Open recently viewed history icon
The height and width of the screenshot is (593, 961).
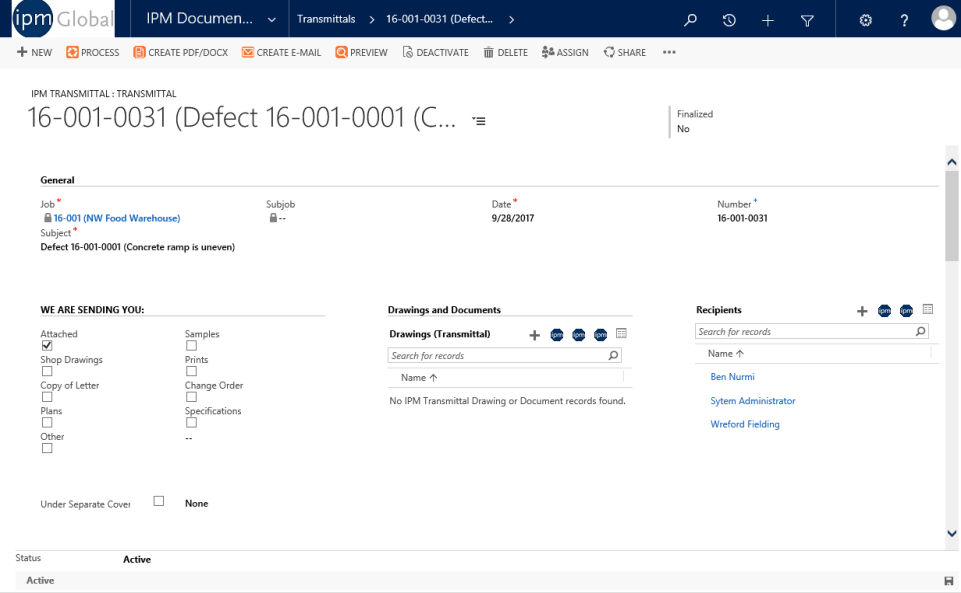coord(729,20)
